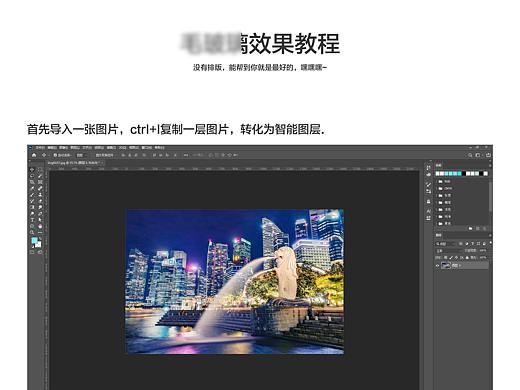Switch to the open document tab
The height and width of the screenshot is (390, 520).
coord(76,163)
